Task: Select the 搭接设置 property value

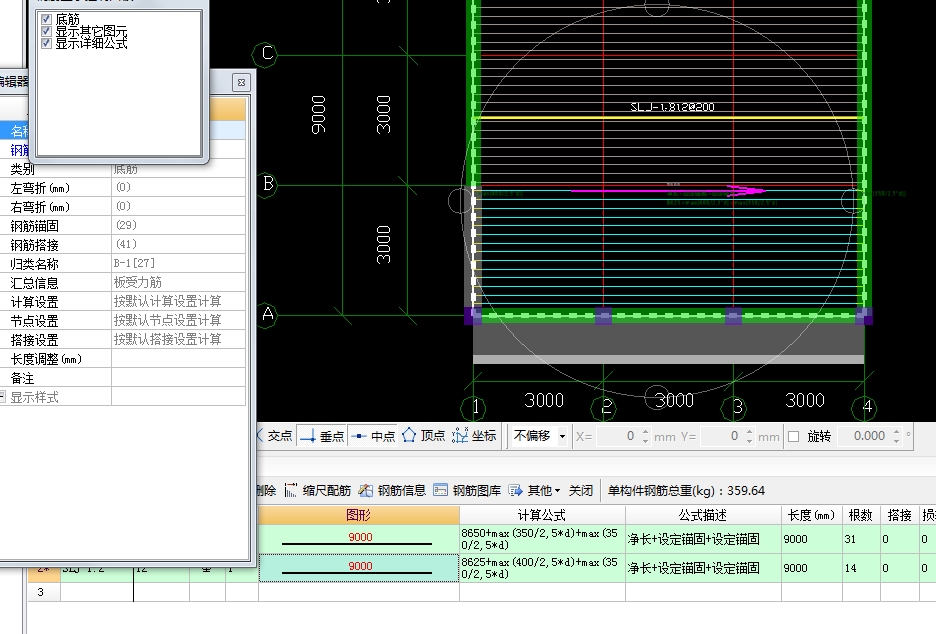Action: pos(178,340)
